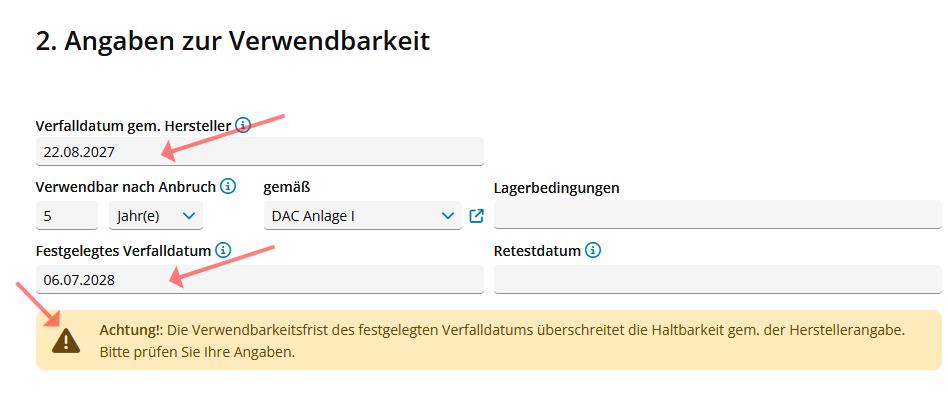Select the number field containing 5
Screen dimensions: 948x395
[67, 216]
